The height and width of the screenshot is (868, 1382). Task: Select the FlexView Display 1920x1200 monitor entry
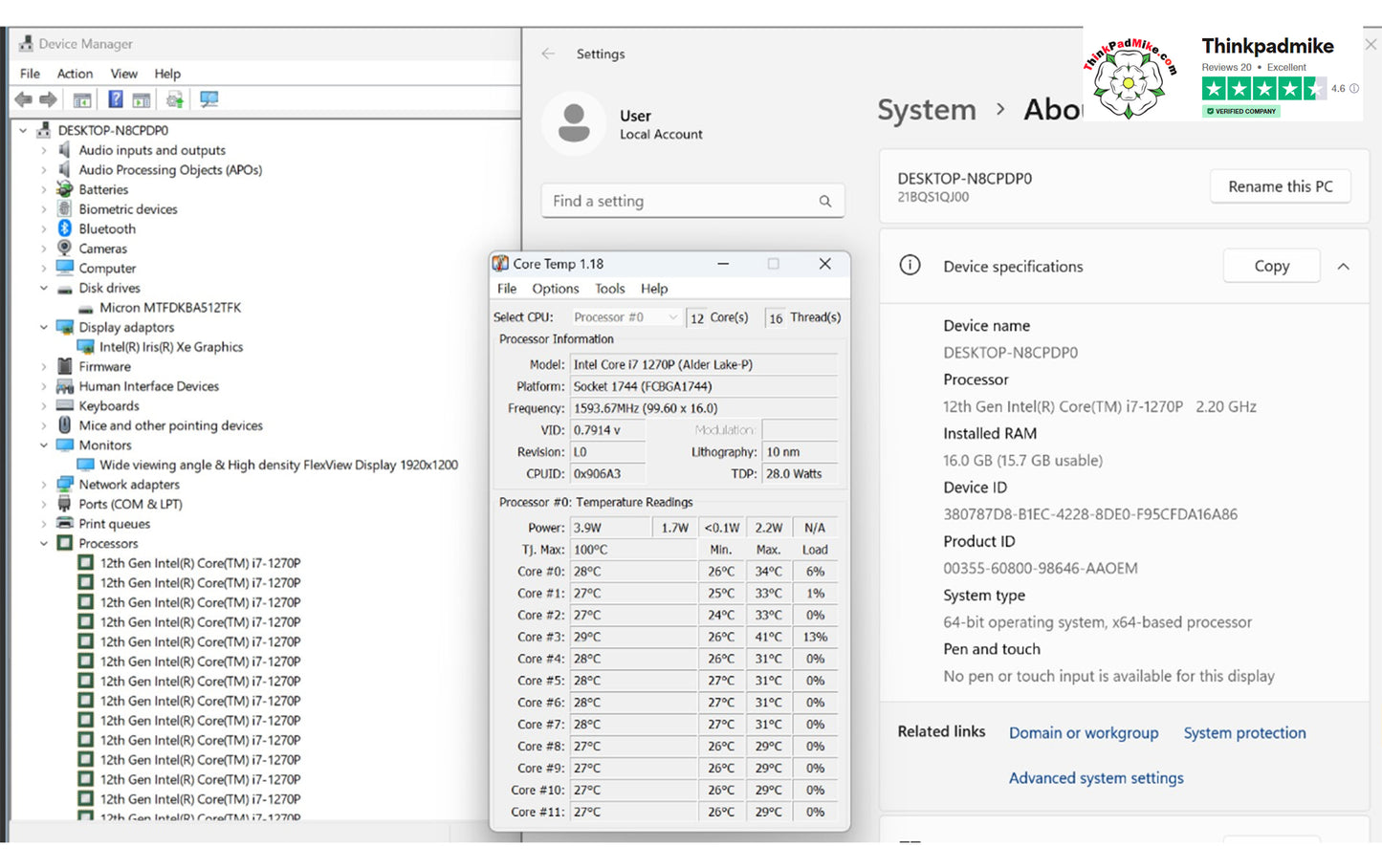pyautogui.click(x=278, y=466)
